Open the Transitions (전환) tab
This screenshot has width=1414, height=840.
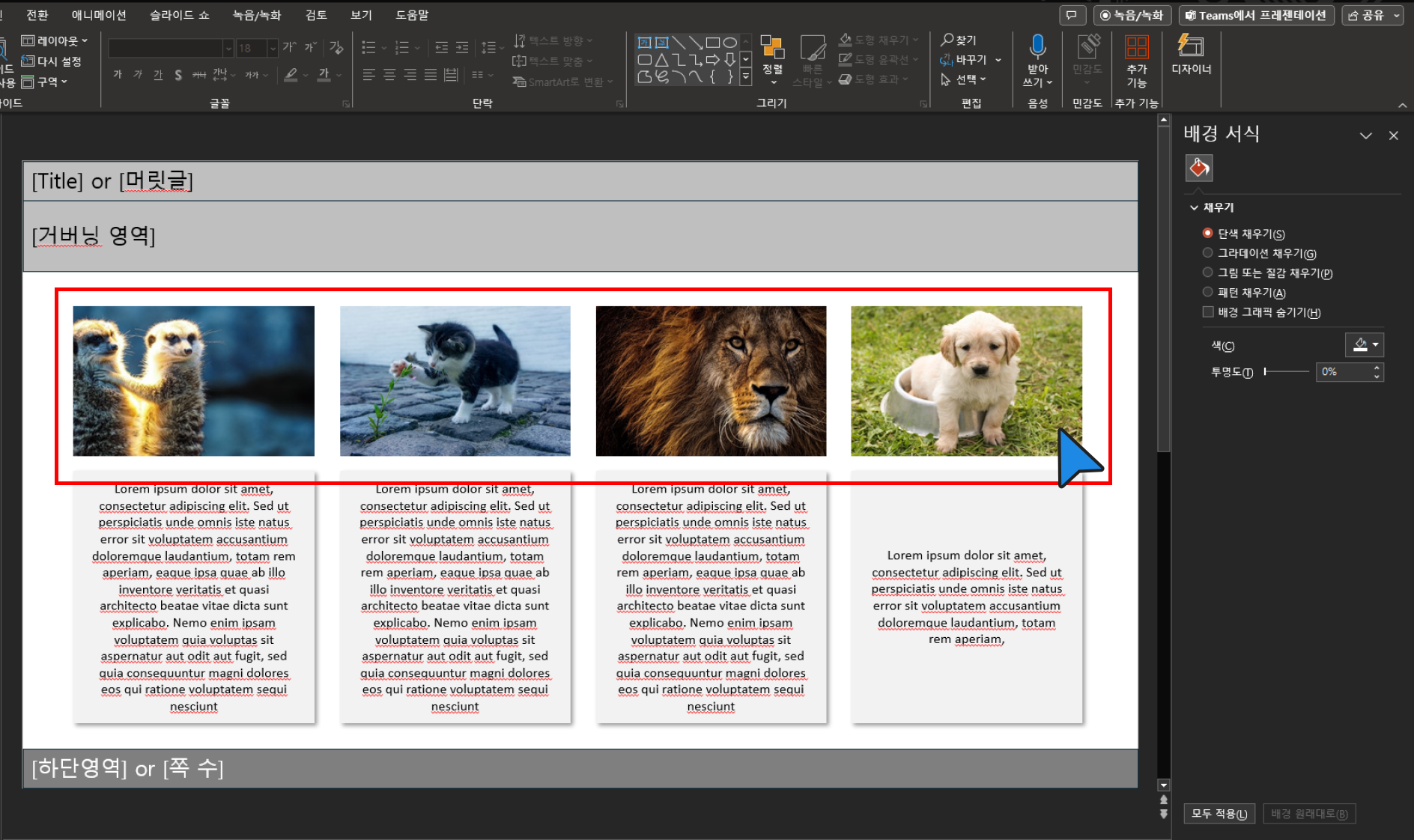(x=37, y=15)
